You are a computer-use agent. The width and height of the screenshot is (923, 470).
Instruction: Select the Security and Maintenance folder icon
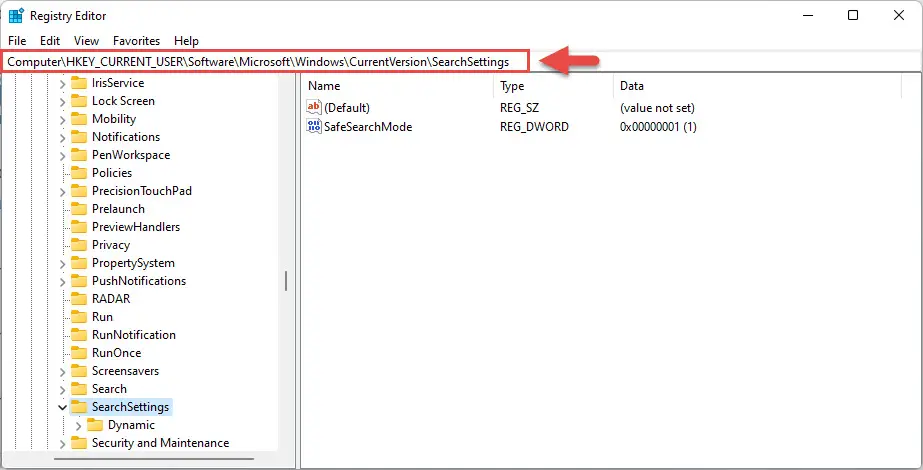click(79, 443)
